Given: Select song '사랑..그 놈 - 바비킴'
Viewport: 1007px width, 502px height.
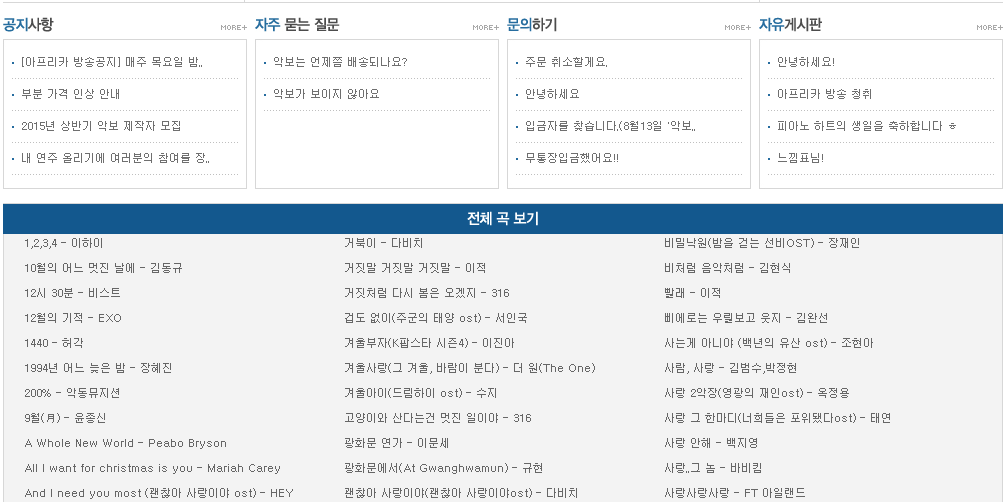Looking at the screenshot, I should click(x=714, y=469).
